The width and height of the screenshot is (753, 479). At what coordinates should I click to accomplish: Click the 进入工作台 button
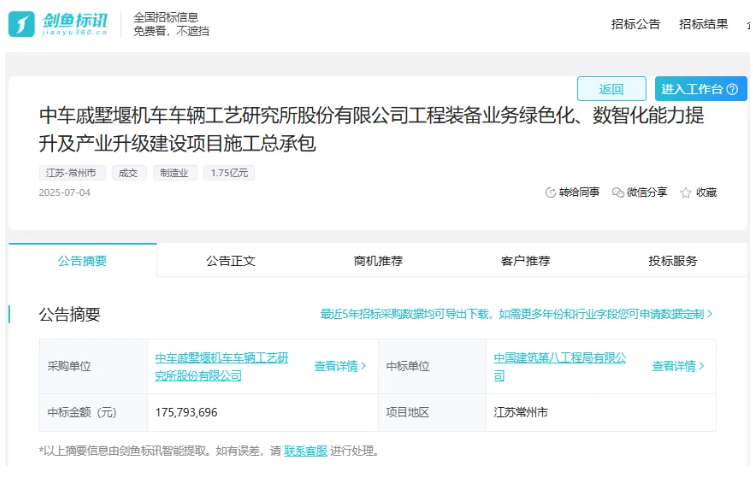click(692, 89)
